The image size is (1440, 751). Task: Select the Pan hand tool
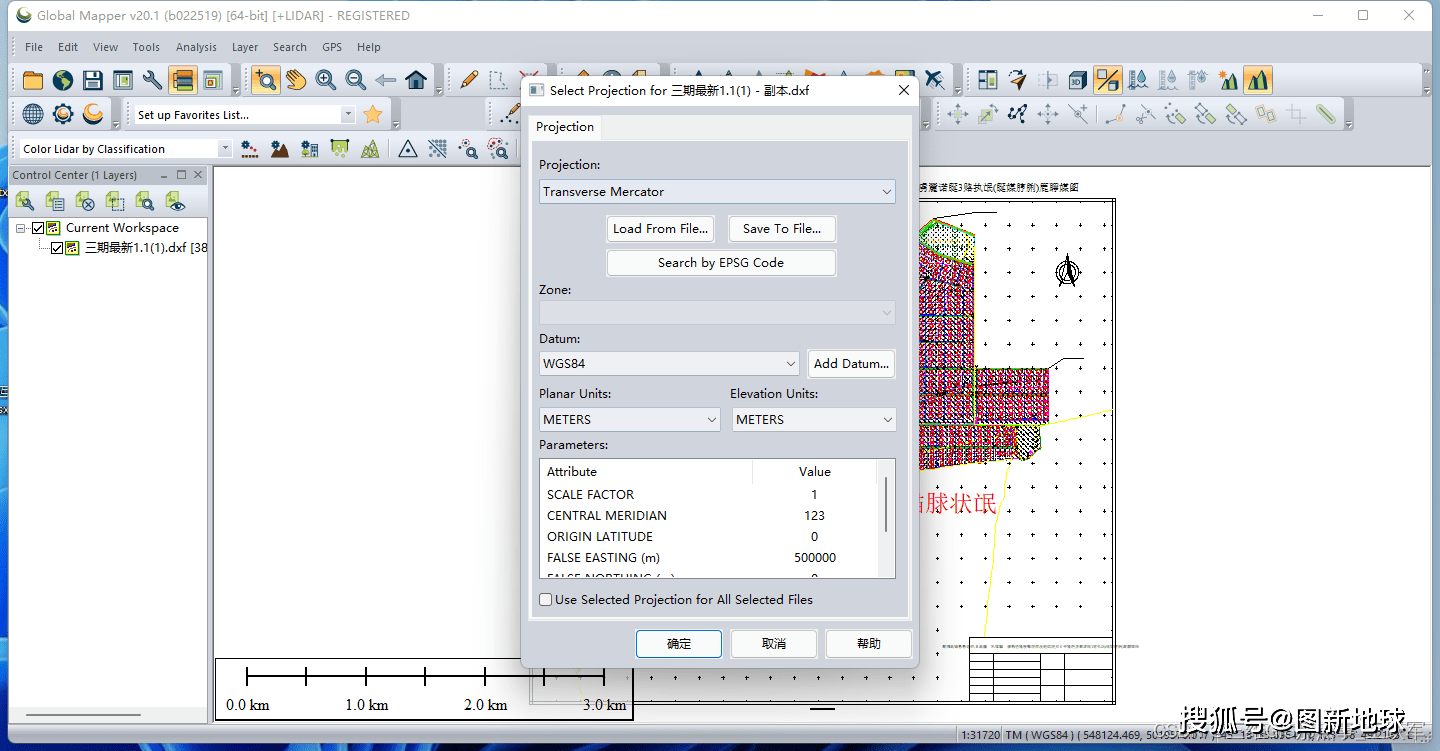[x=295, y=81]
